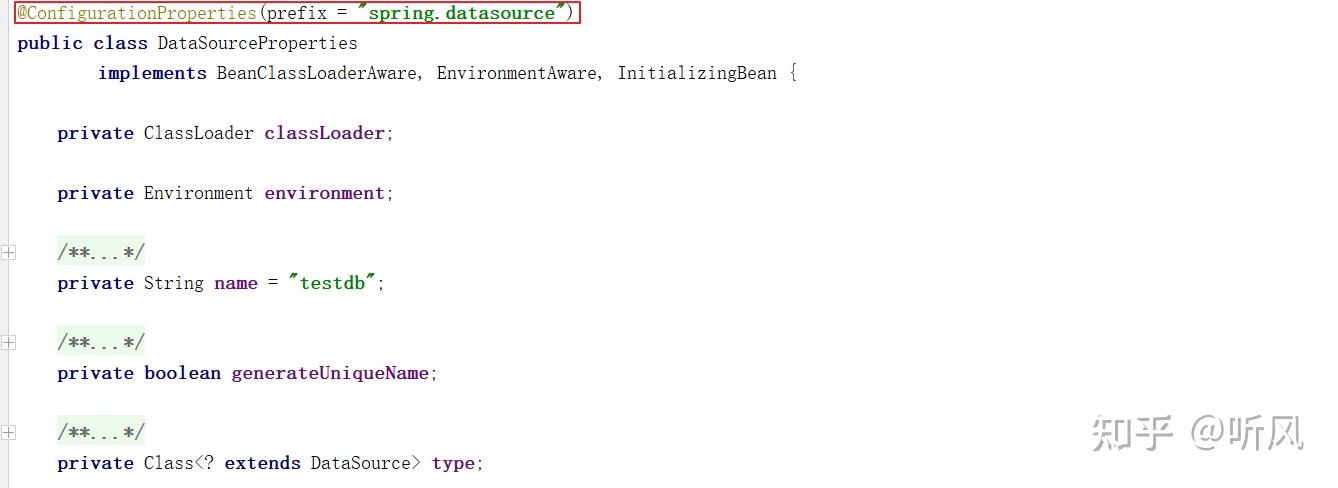
Task: Click the prefix attribute name
Action: pyautogui.click(x=297, y=14)
